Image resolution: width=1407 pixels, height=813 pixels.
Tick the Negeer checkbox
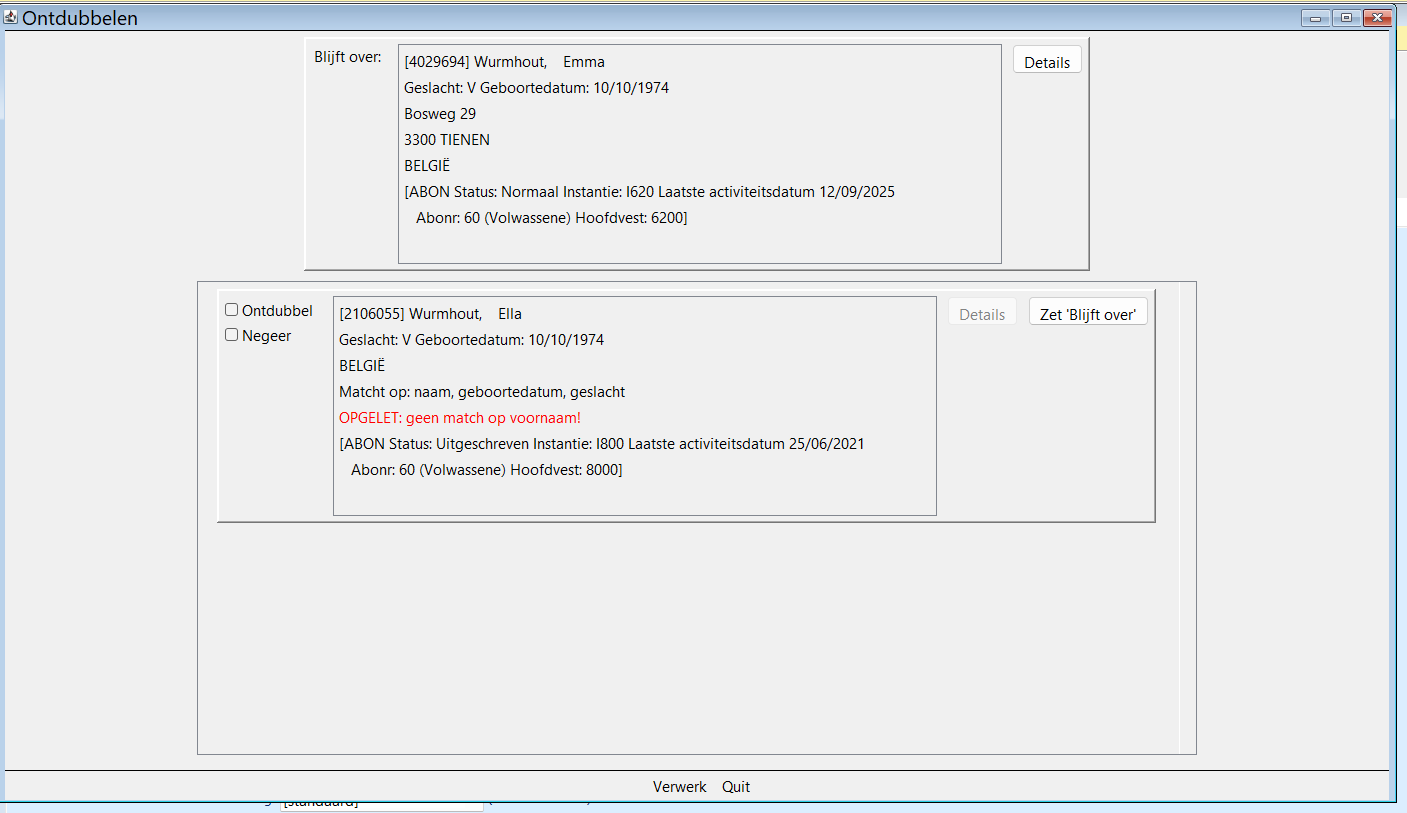click(x=232, y=335)
